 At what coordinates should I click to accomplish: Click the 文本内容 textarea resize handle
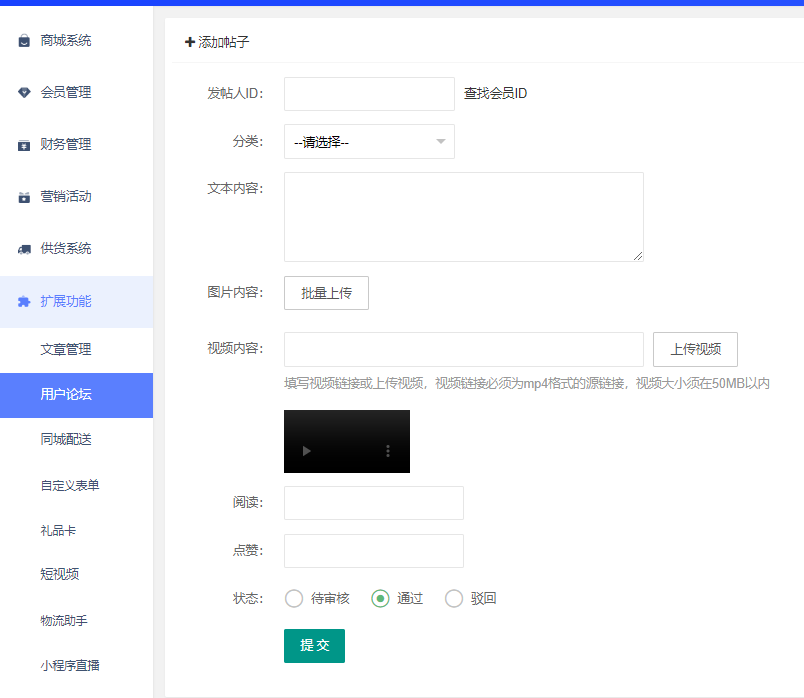(638, 256)
